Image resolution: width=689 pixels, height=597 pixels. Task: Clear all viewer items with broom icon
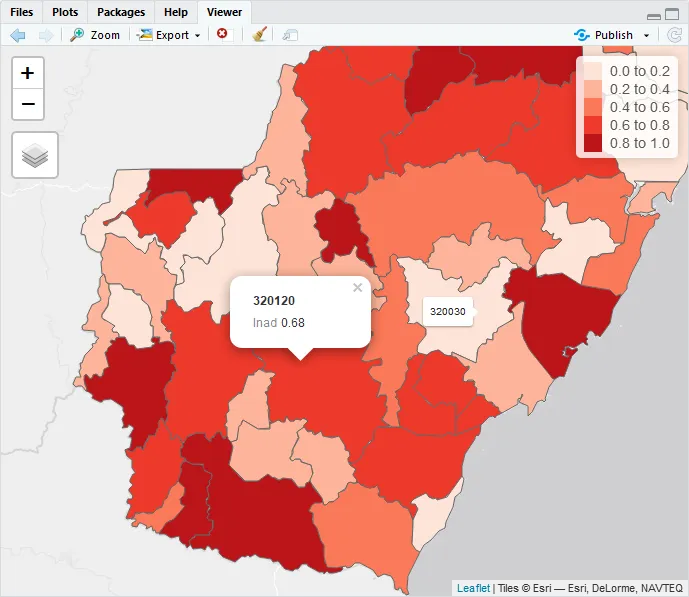click(x=260, y=35)
